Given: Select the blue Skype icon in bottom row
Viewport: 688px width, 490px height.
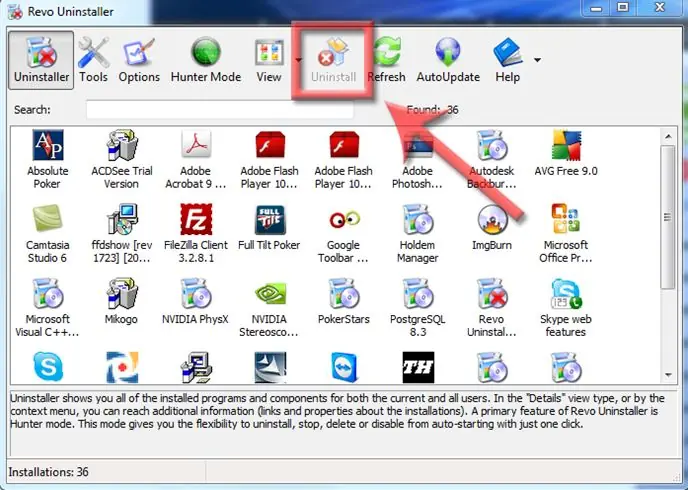Looking at the screenshot, I should click(48, 367).
